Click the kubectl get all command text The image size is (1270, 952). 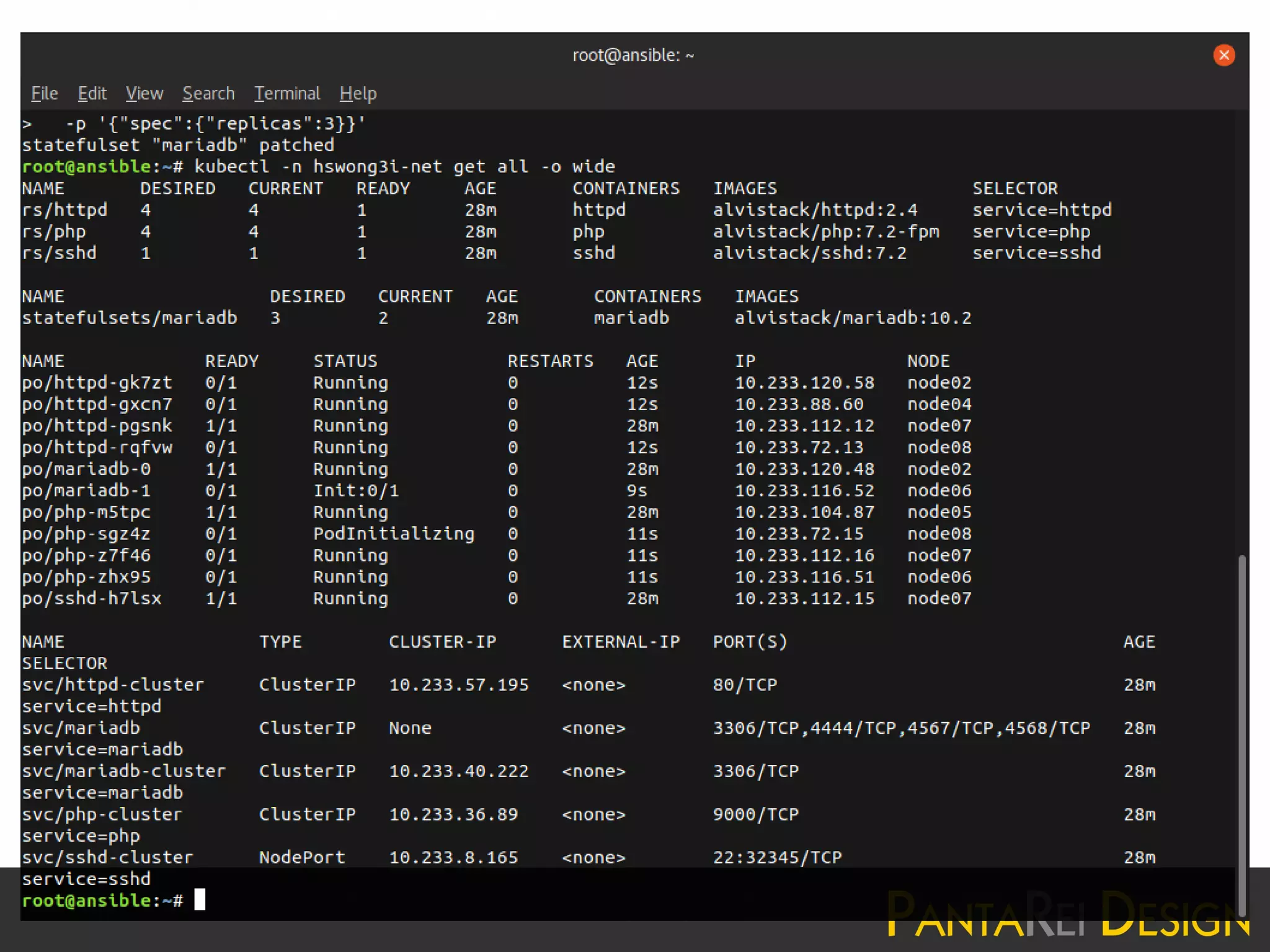point(404,167)
